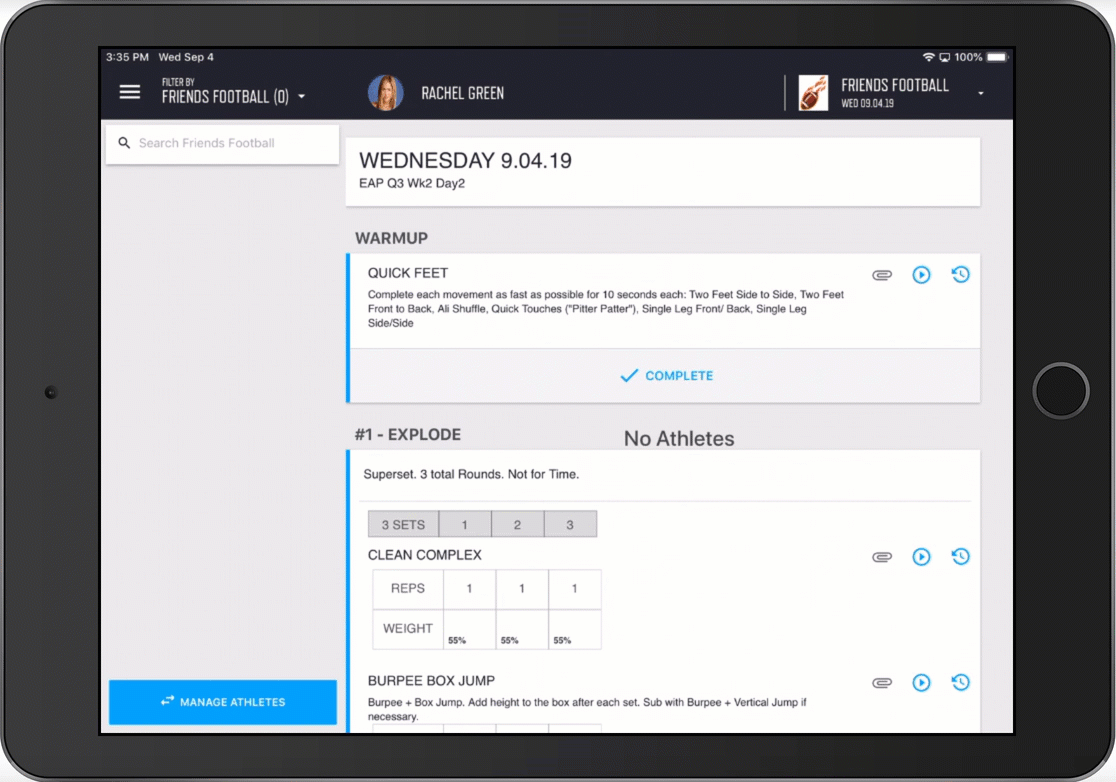The height and width of the screenshot is (782, 1116).
Task: Click Clean Complex reps cell for set 1
Action: coord(469,588)
